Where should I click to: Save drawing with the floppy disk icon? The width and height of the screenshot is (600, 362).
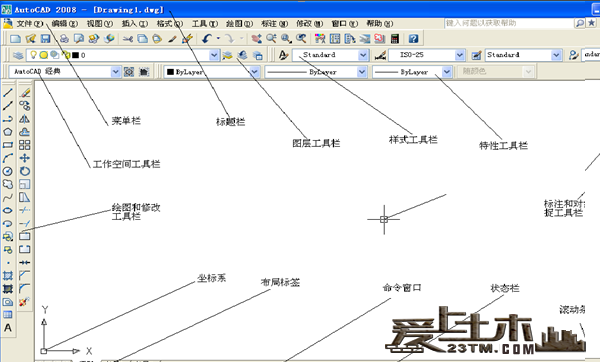(x=46, y=39)
